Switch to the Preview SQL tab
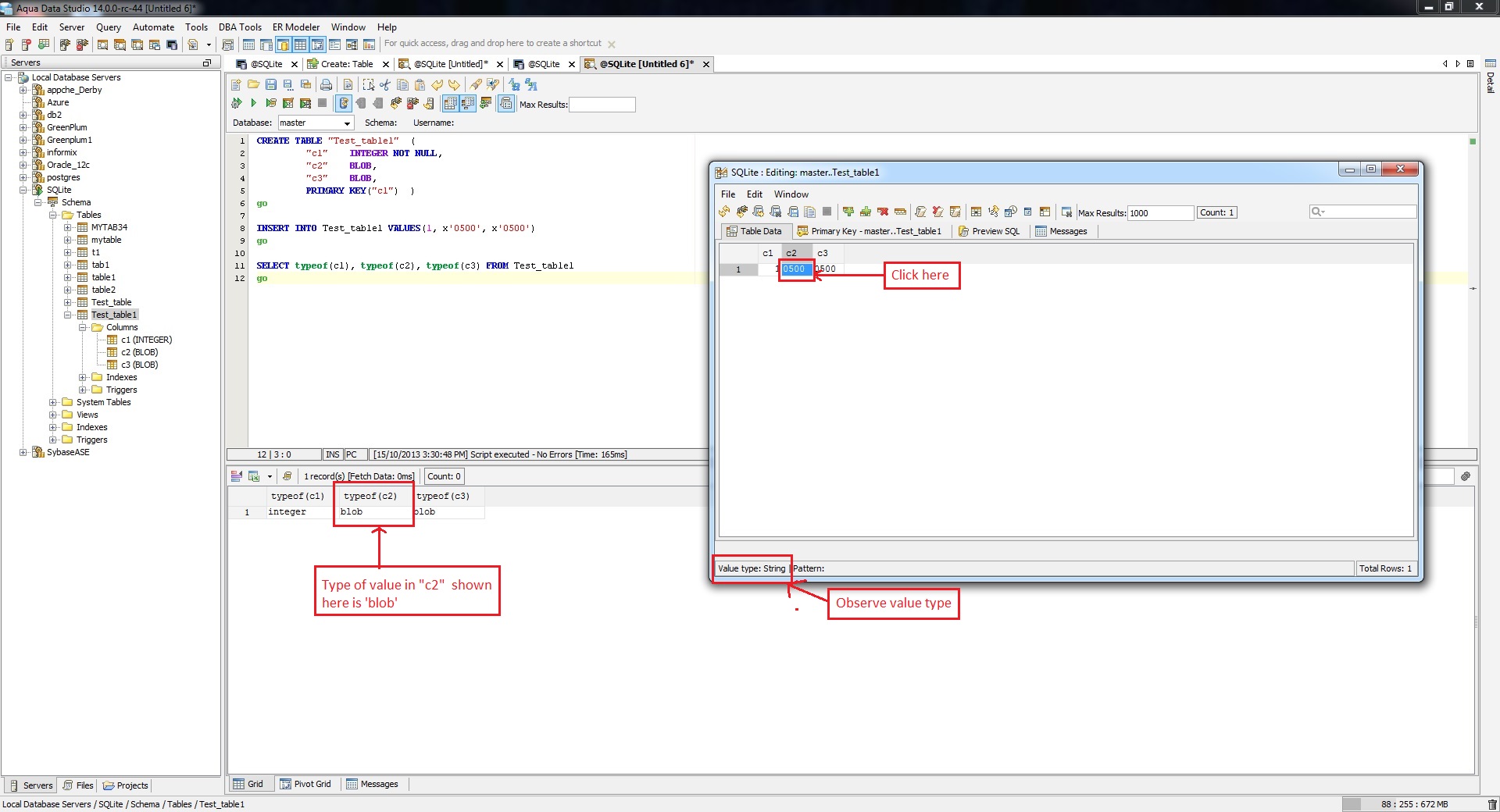Screen dimensions: 1500x812 (989, 231)
